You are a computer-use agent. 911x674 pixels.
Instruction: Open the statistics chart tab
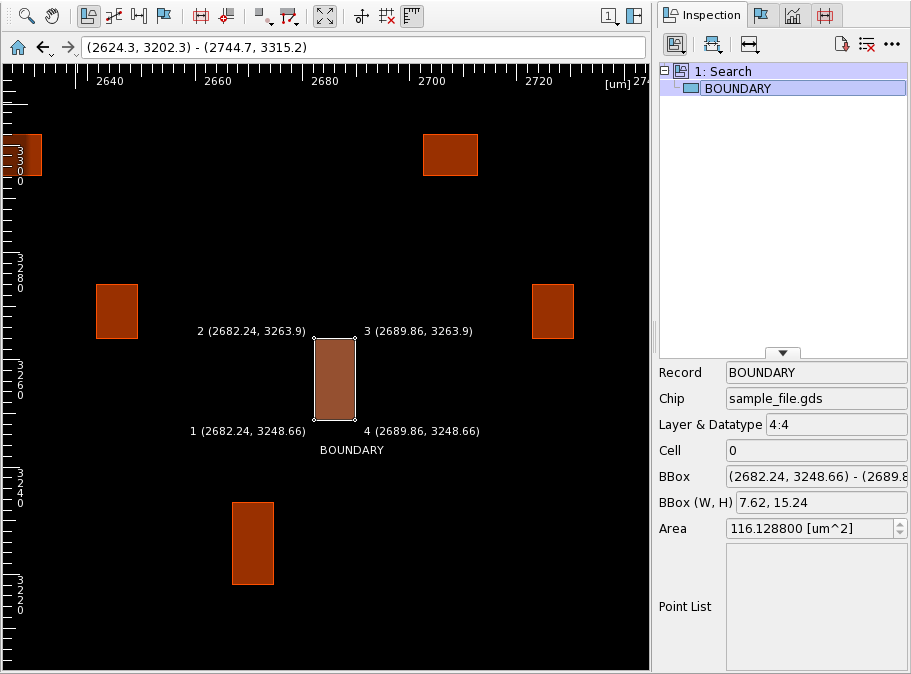click(x=793, y=16)
